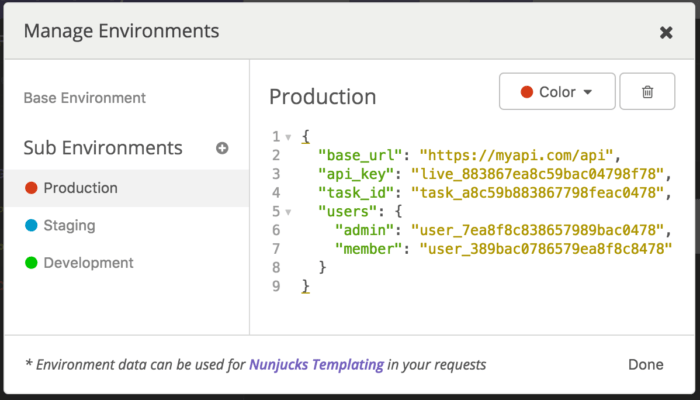700x400 pixels.
Task: Open the Base Environment
Action: [x=85, y=98]
